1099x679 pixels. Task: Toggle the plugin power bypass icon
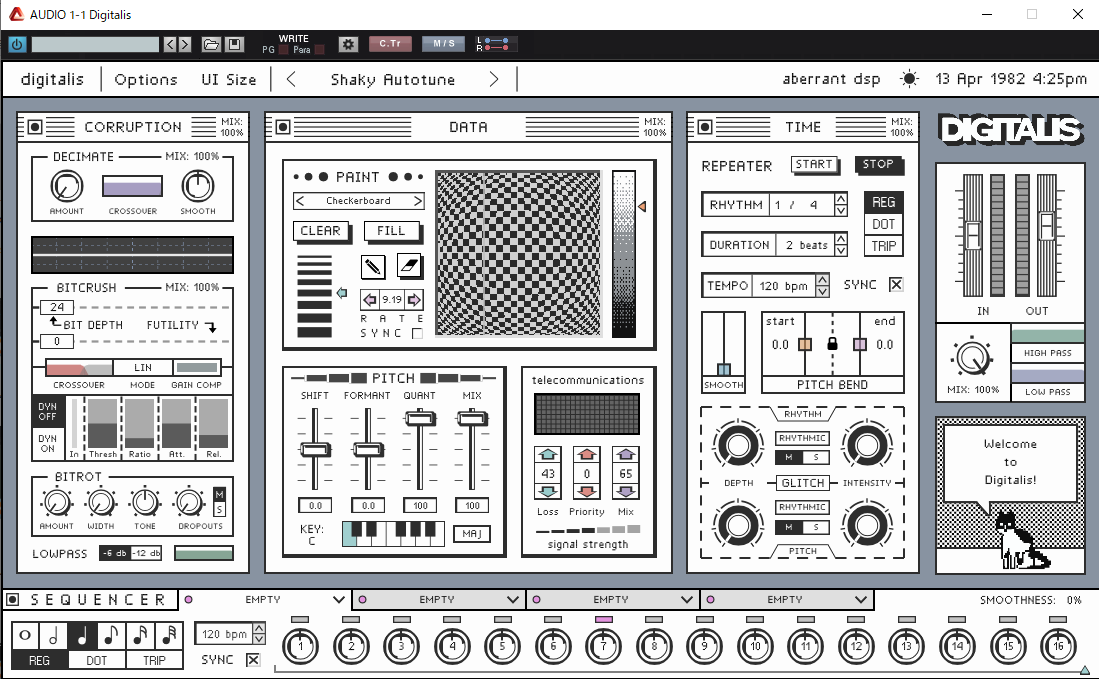[x=18, y=44]
